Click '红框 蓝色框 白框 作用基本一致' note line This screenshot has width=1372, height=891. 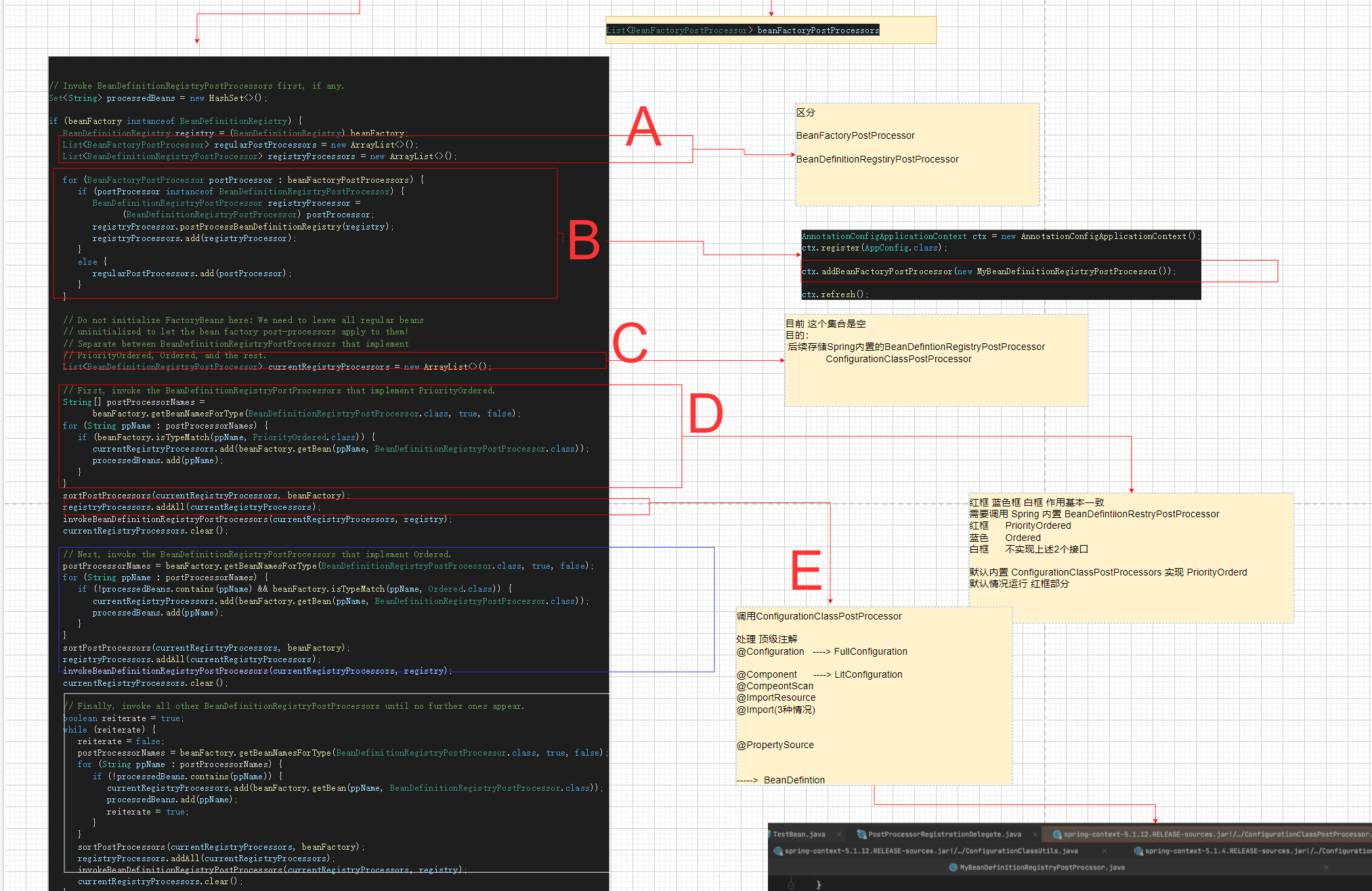pyautogui.click(x=1037, y=502)
